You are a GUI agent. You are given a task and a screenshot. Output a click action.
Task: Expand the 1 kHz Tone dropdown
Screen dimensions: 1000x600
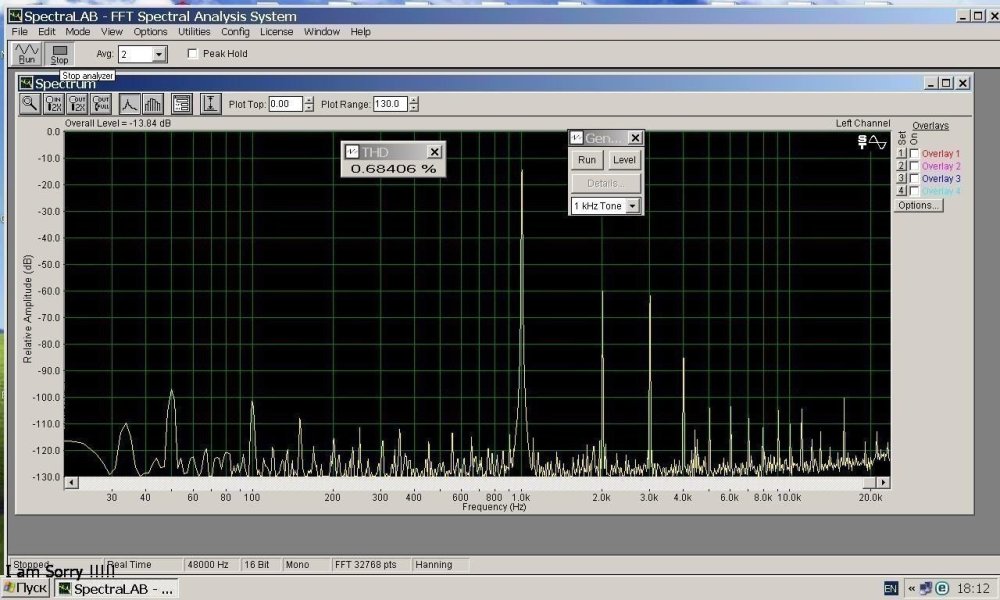coord(632,206)
